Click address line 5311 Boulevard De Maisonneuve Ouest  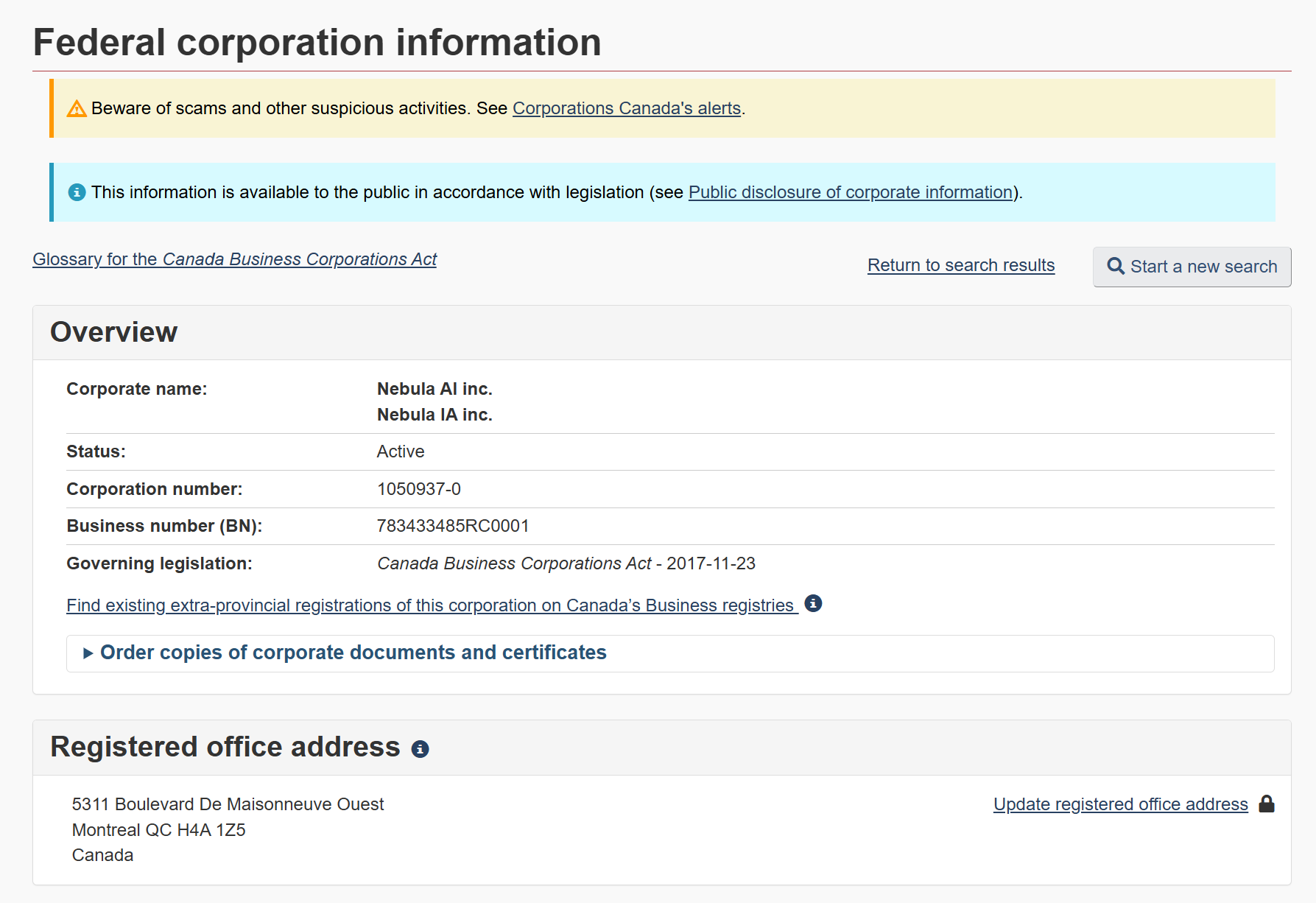pos(228,804)
